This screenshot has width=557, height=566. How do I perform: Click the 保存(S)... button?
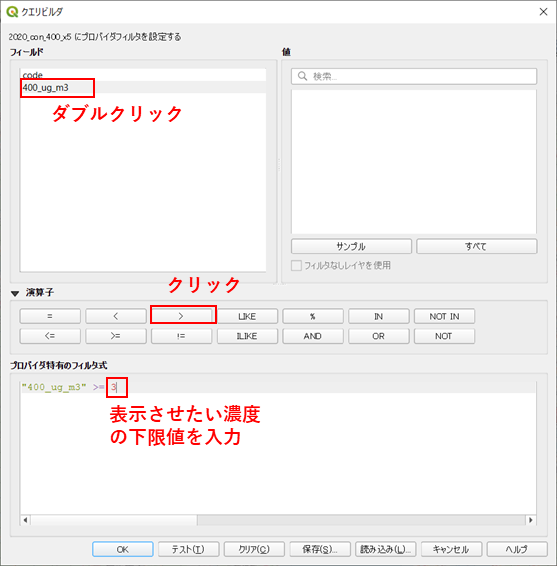(x=320, y=549)
